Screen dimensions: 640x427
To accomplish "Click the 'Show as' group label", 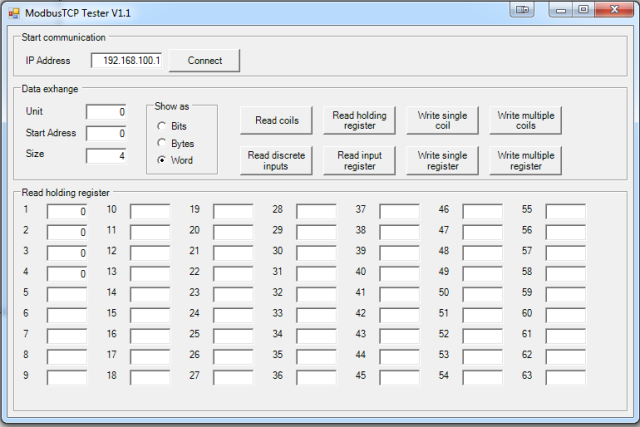I will (171, 106).
